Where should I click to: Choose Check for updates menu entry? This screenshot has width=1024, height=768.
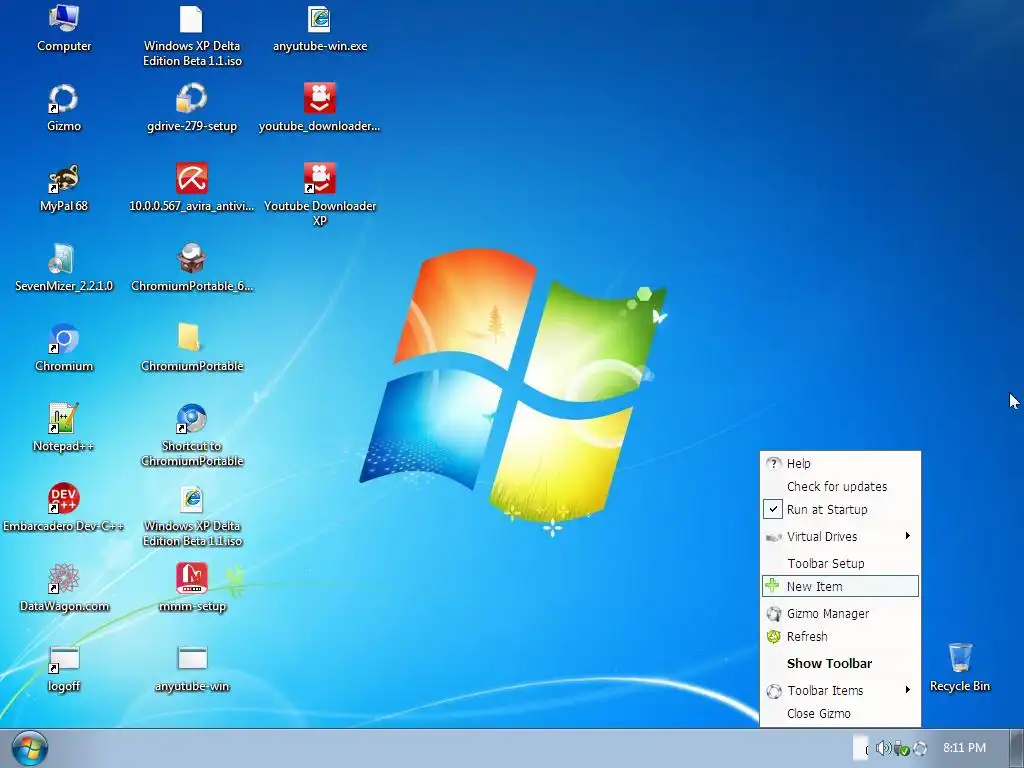tap(840, 487)
